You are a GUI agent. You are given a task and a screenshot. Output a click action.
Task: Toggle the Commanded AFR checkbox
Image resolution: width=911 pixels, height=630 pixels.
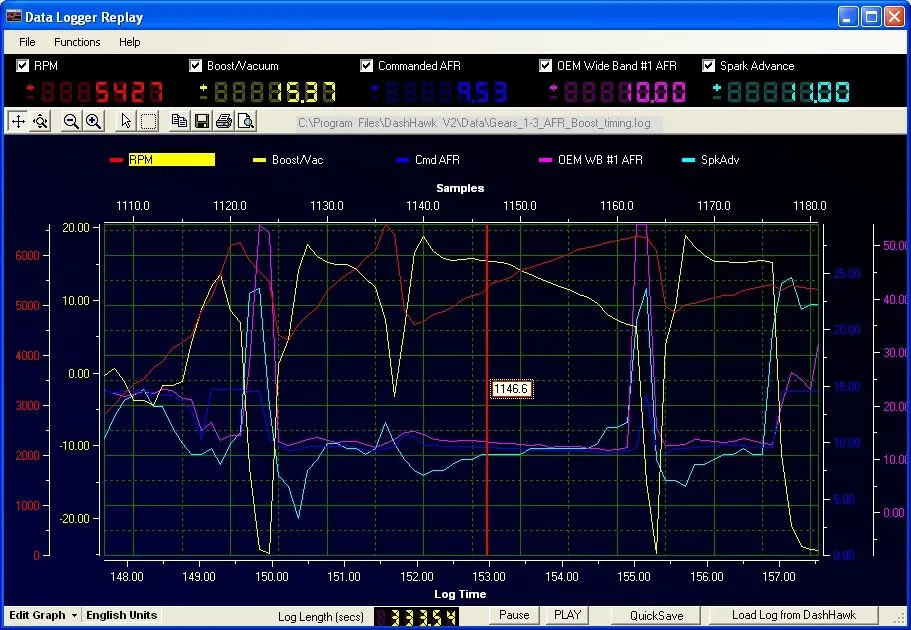tap(367, 66)
